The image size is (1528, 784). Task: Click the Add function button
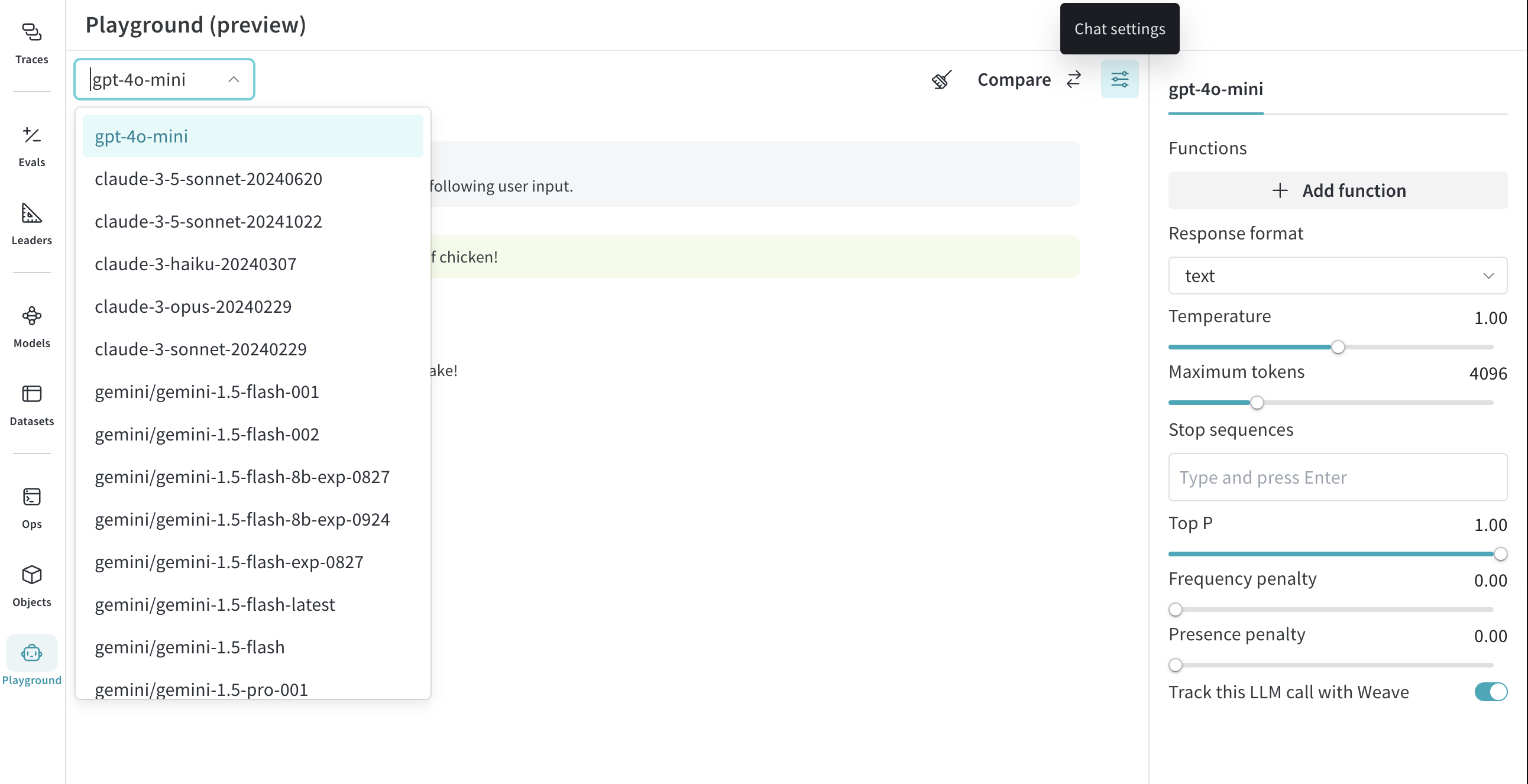(x=1337, y=190)
